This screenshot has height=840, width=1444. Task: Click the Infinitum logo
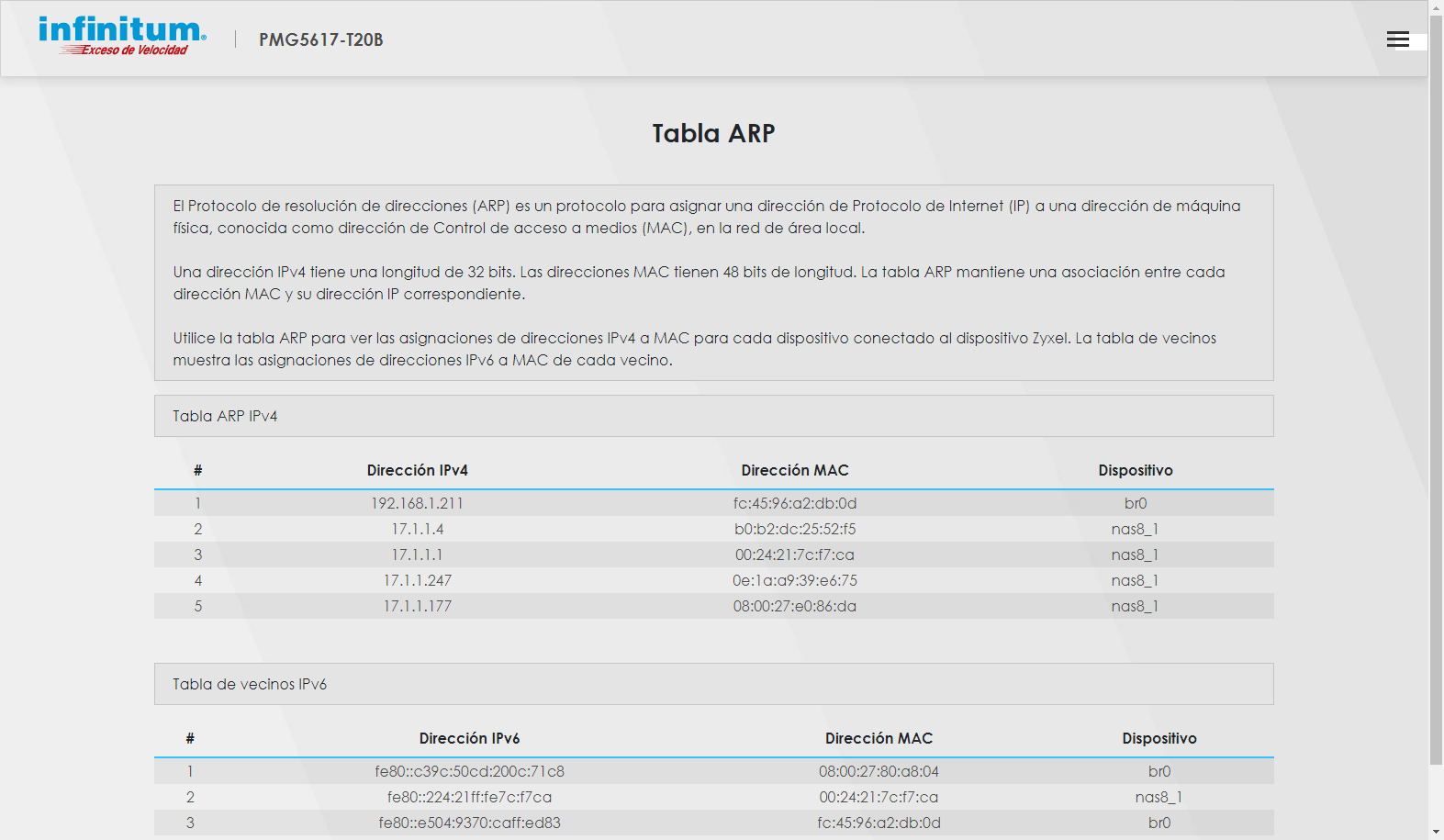(x=122, y=37)
